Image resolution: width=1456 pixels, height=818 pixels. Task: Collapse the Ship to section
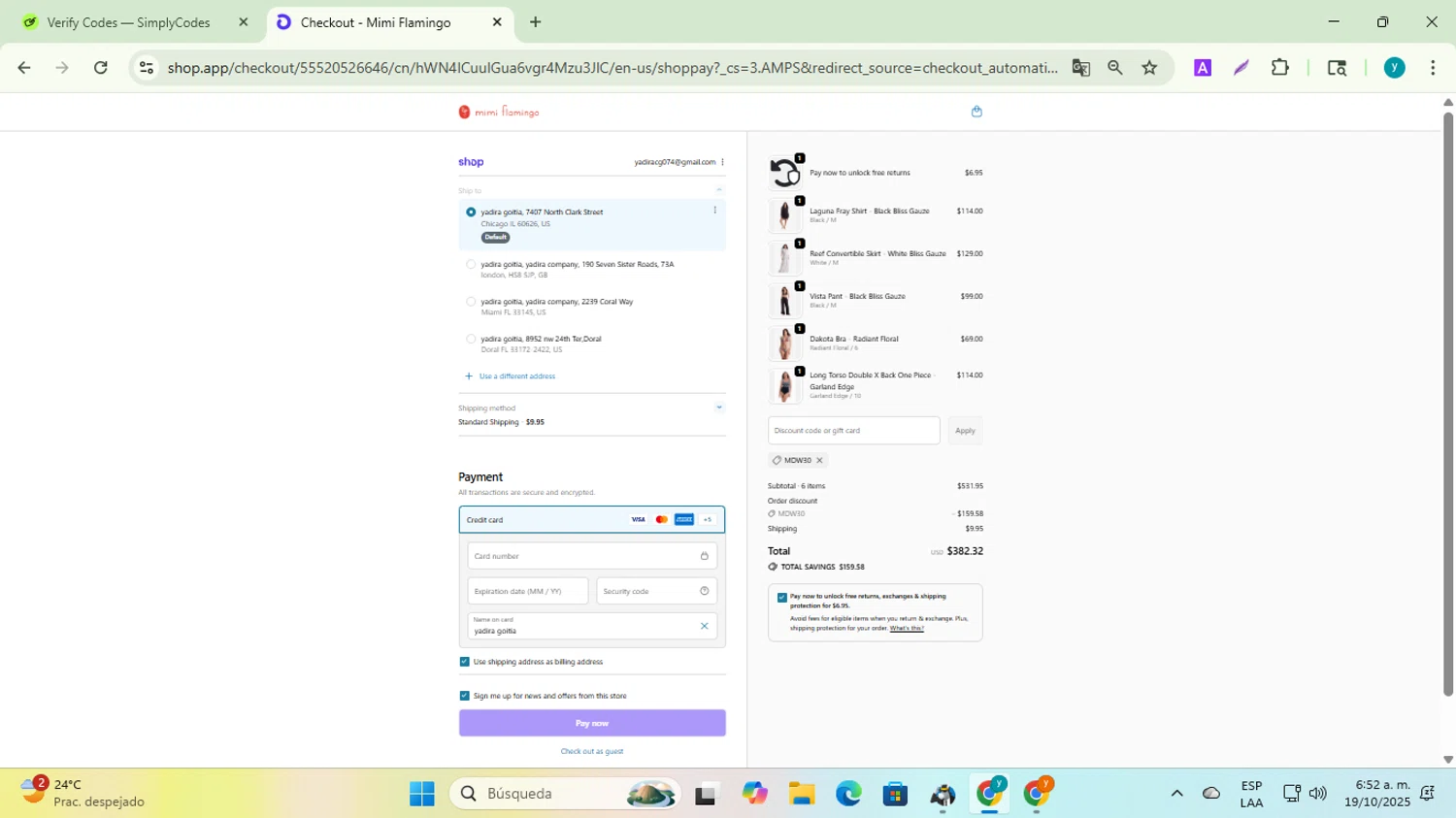[719, 190]
